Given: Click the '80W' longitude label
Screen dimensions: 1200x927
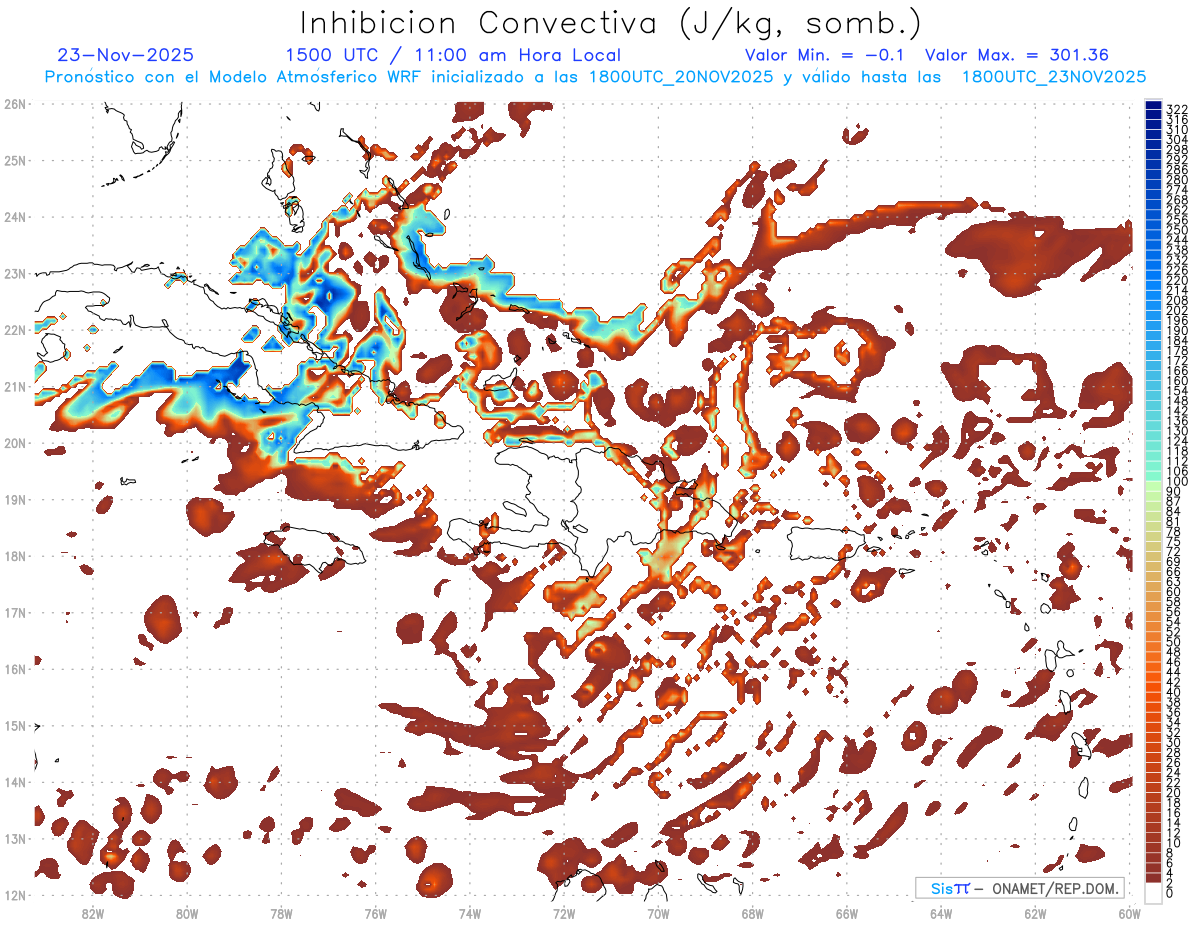Looking at the screenshot, I should point(187,913).
